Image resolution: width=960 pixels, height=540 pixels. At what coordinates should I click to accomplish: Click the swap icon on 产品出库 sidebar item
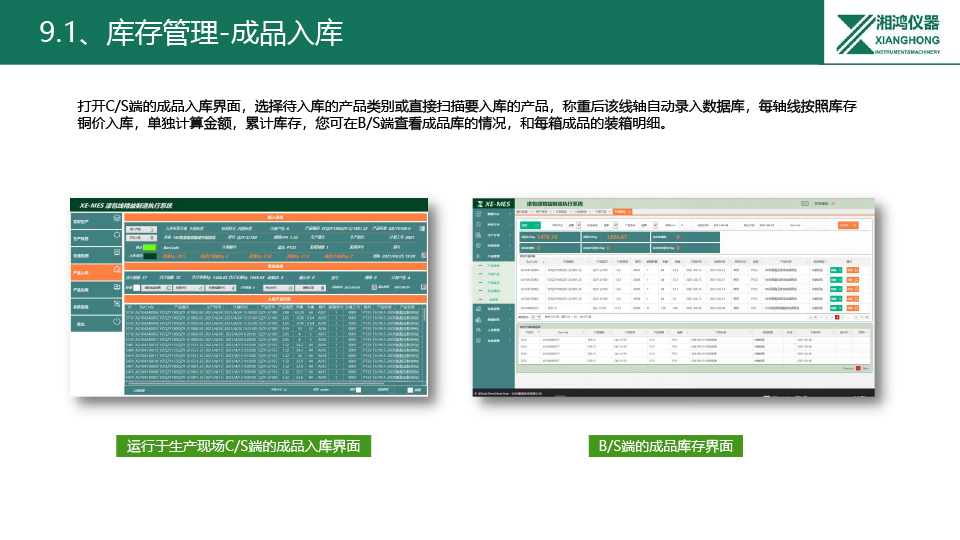tap(118, 289)
